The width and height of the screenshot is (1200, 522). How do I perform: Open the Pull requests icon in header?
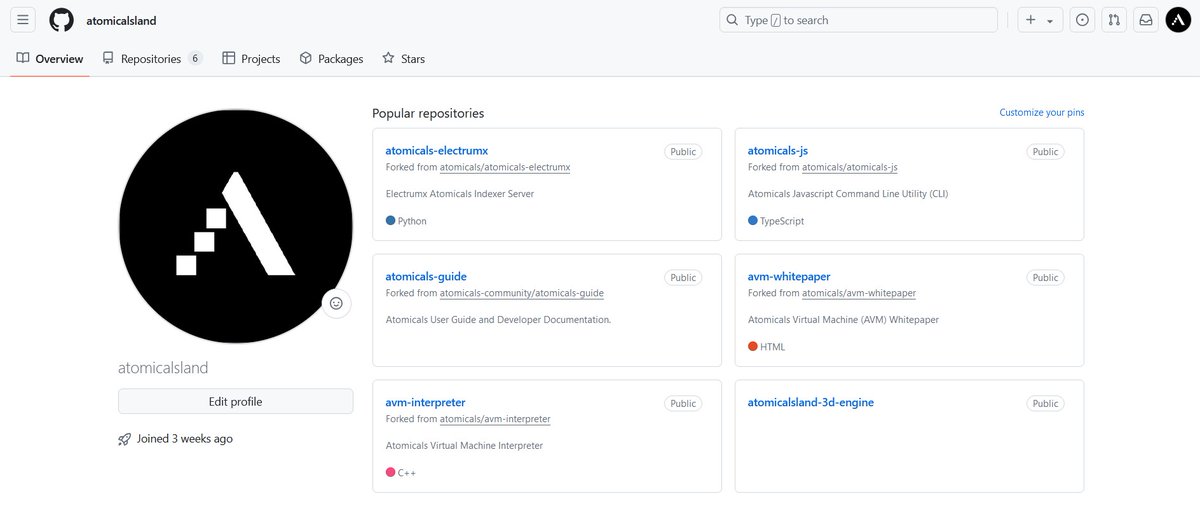tap(1114, 20)
